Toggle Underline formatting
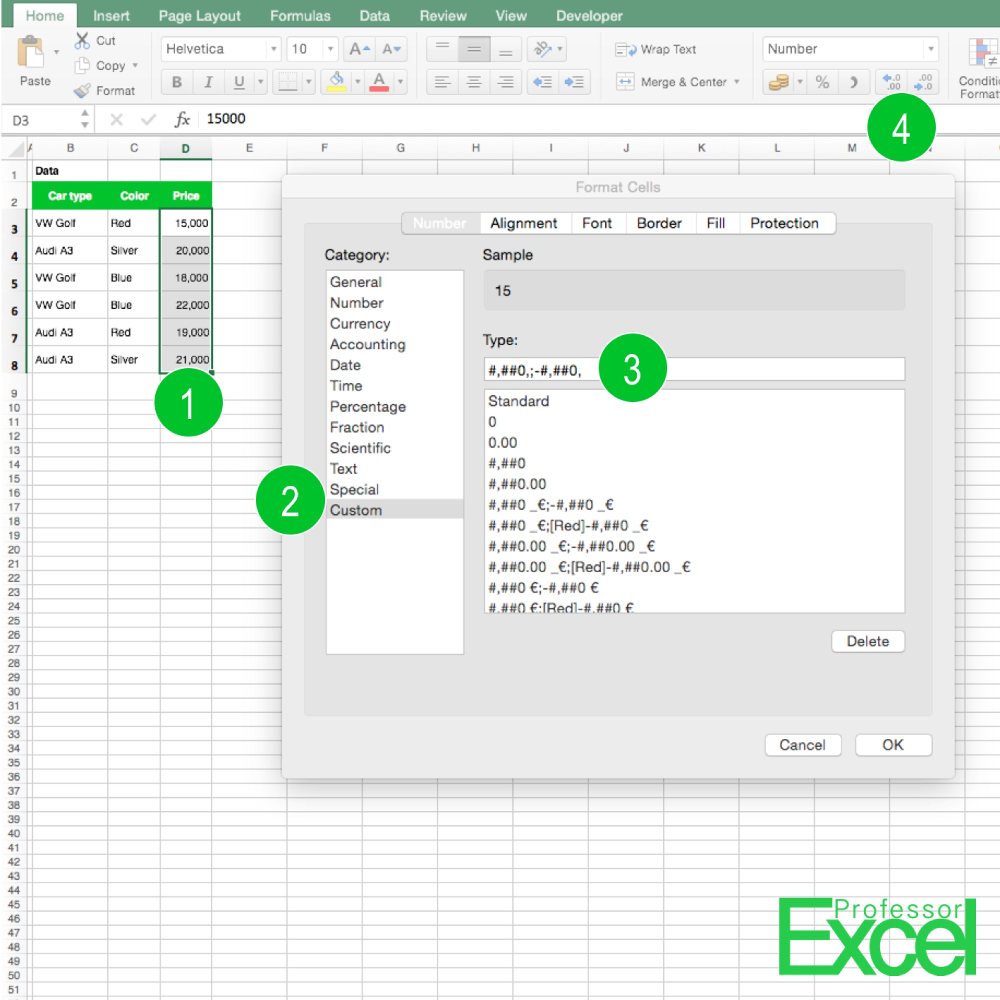Viewport: 1000px width, 1000px height. coord(238,82)
